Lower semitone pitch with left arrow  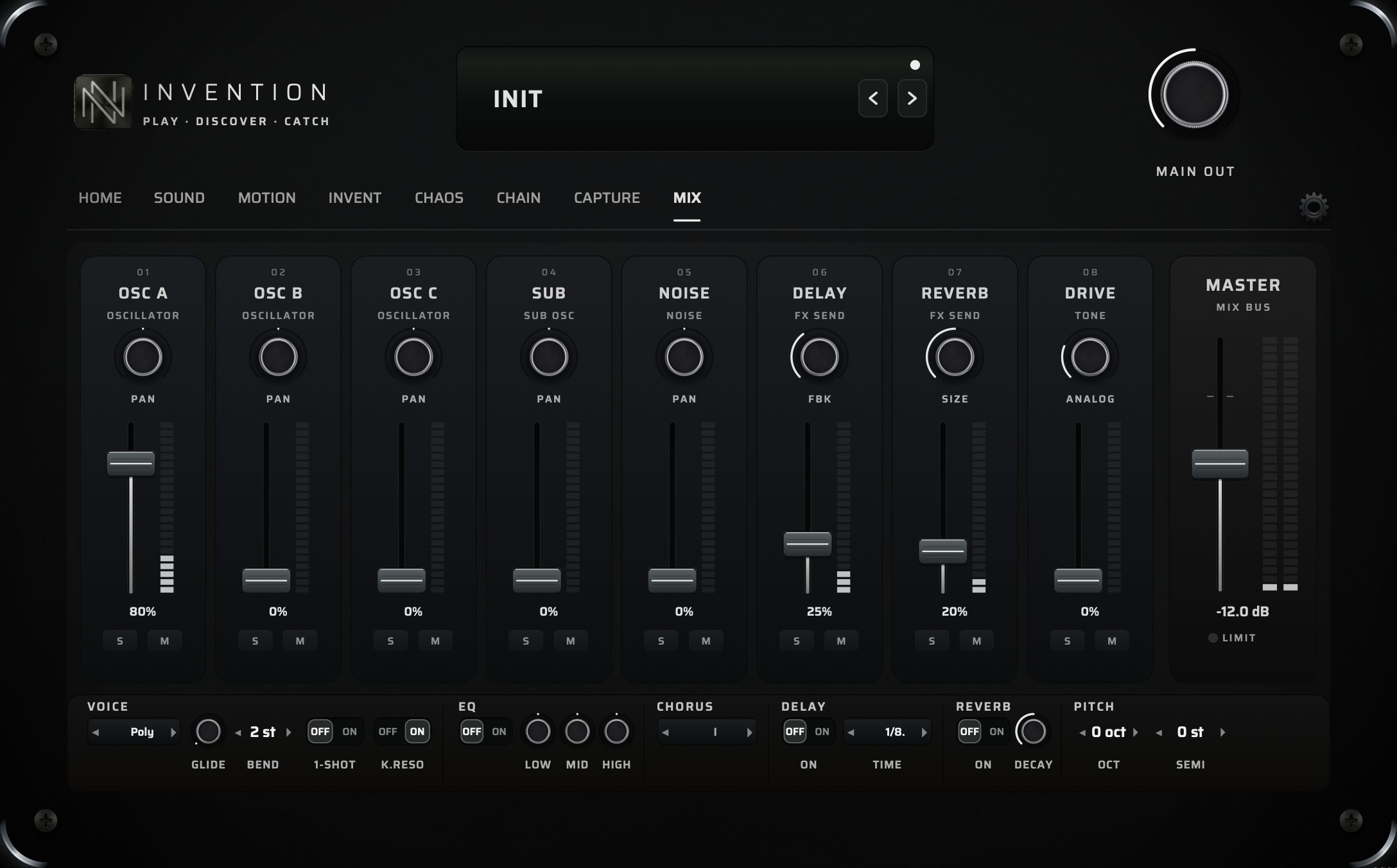(x=1159, y=732)
